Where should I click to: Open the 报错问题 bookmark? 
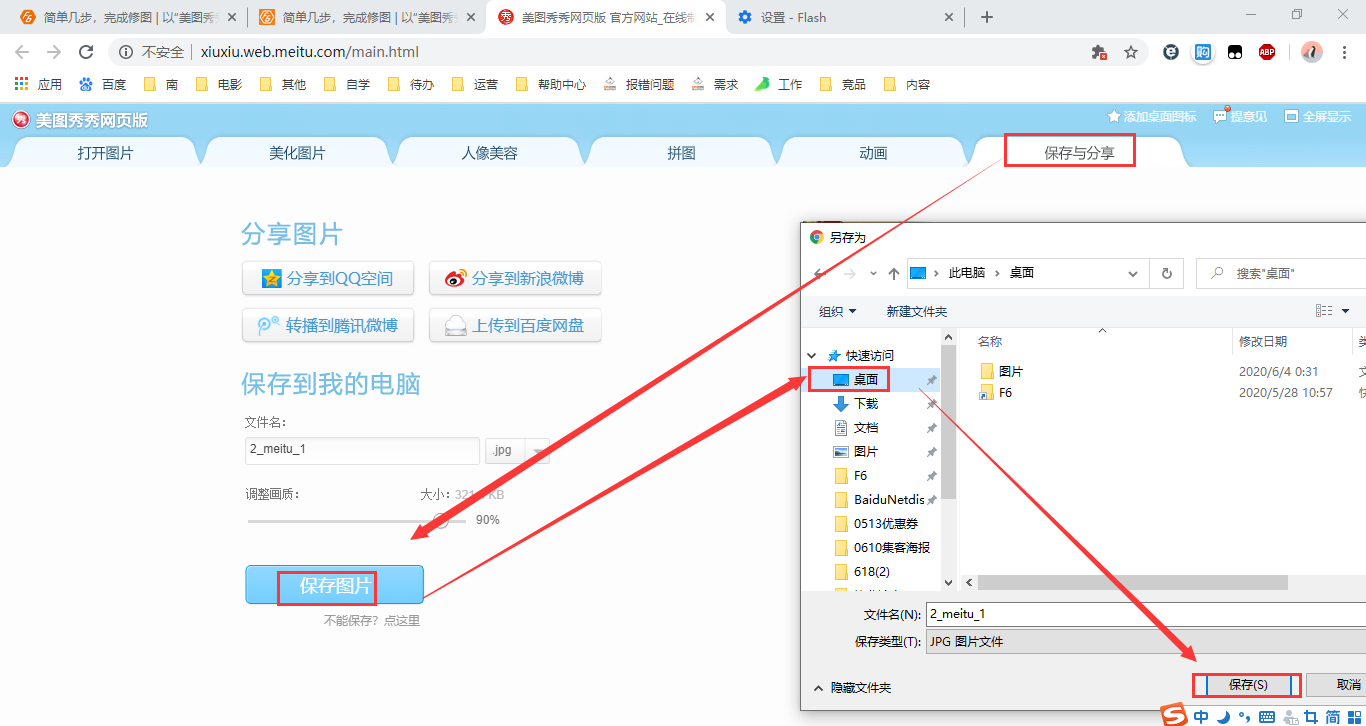coord(638,85)
